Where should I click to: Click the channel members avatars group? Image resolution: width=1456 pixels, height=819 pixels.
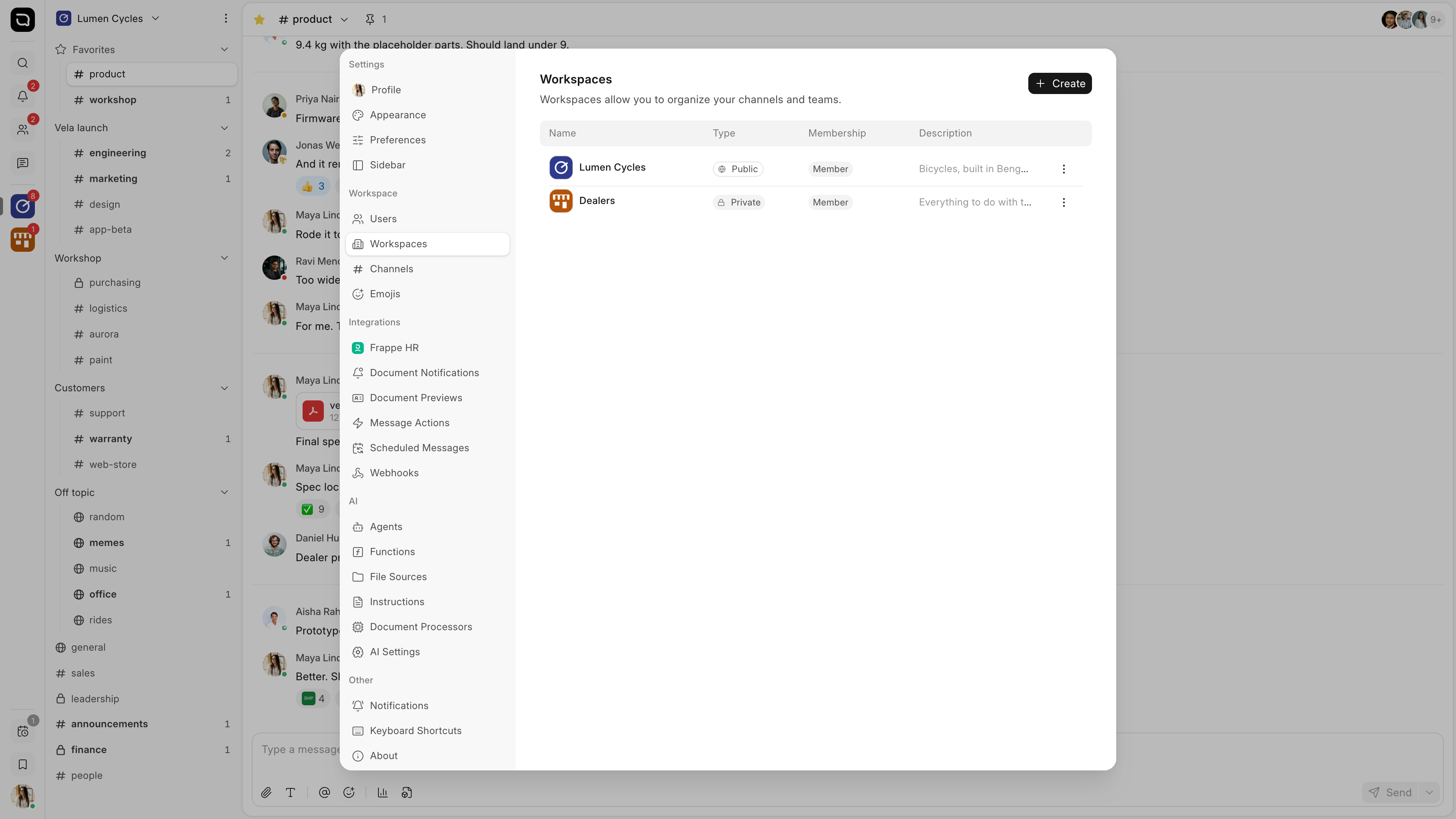click(1412, 20)
